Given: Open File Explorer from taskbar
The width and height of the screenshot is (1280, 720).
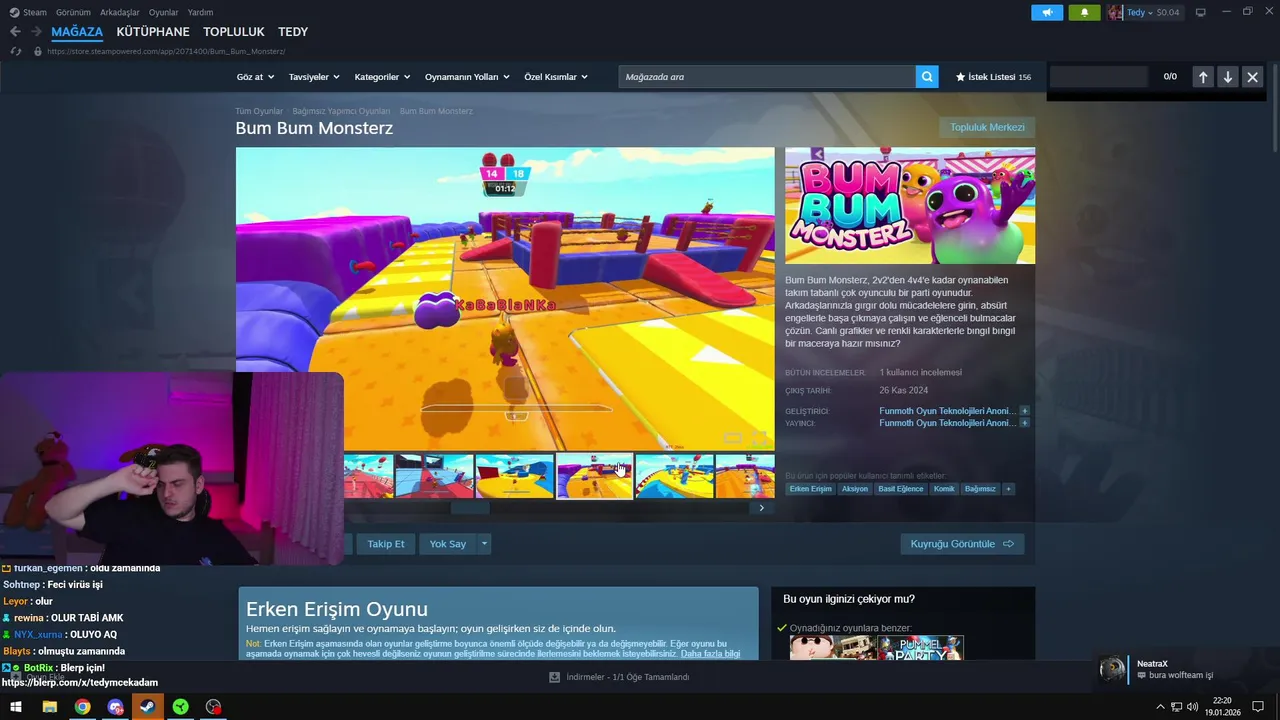Looking at the screenshot, I should pos(49,707).
